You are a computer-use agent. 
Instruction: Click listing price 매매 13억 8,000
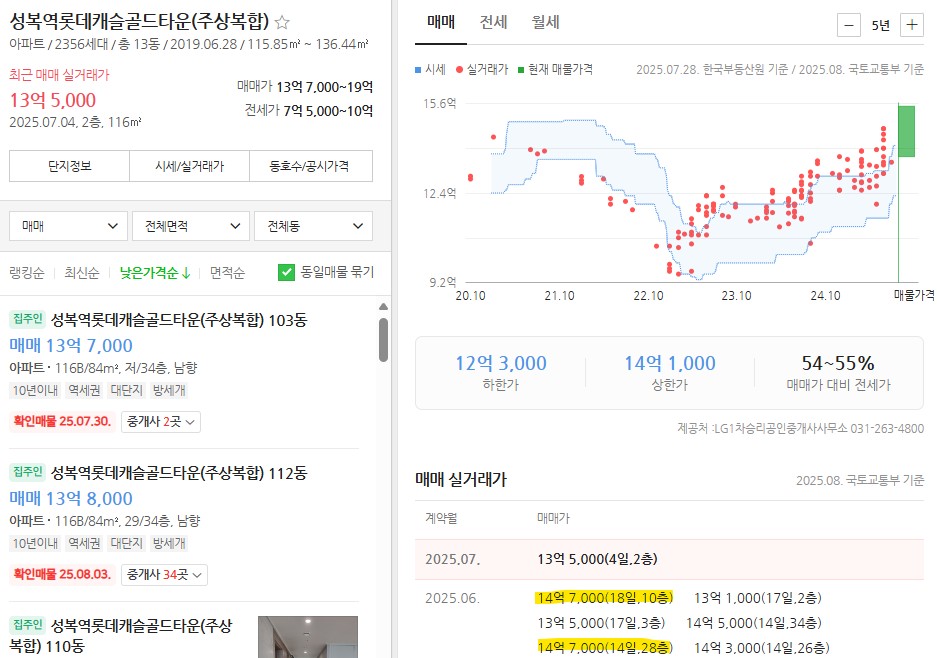[71, 498]
